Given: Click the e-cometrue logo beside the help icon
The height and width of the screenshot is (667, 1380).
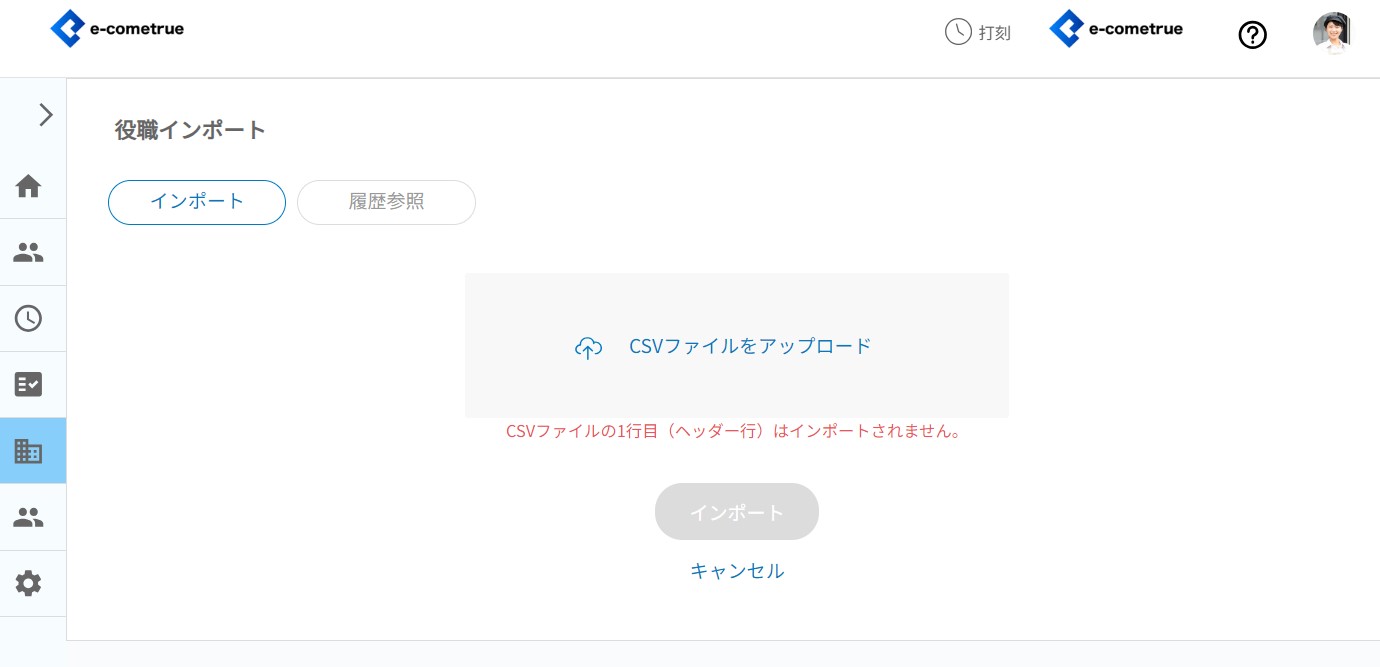Looking at the screenshot, I should tap(1116, 29).
